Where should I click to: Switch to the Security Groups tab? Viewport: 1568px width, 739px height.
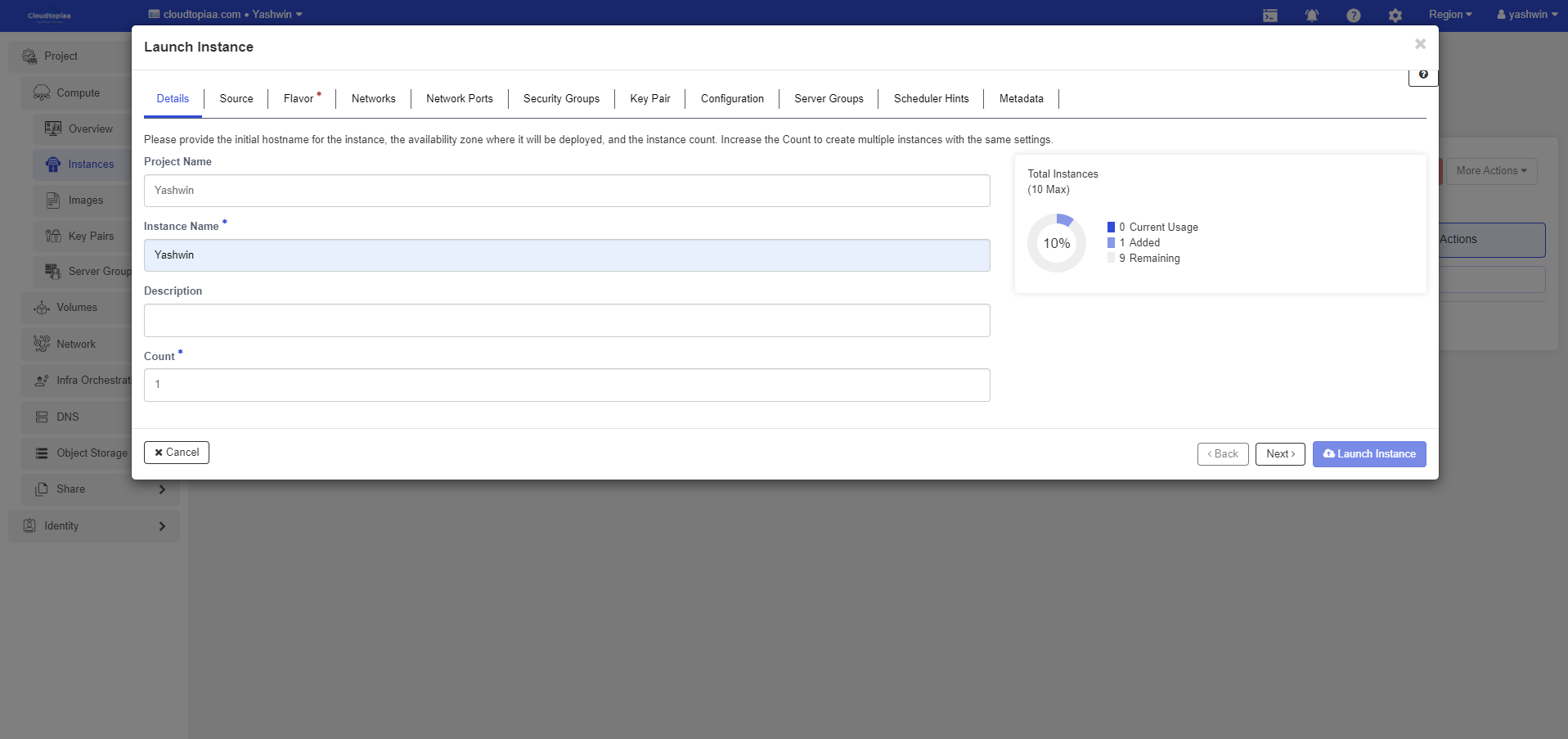[561, 99]
